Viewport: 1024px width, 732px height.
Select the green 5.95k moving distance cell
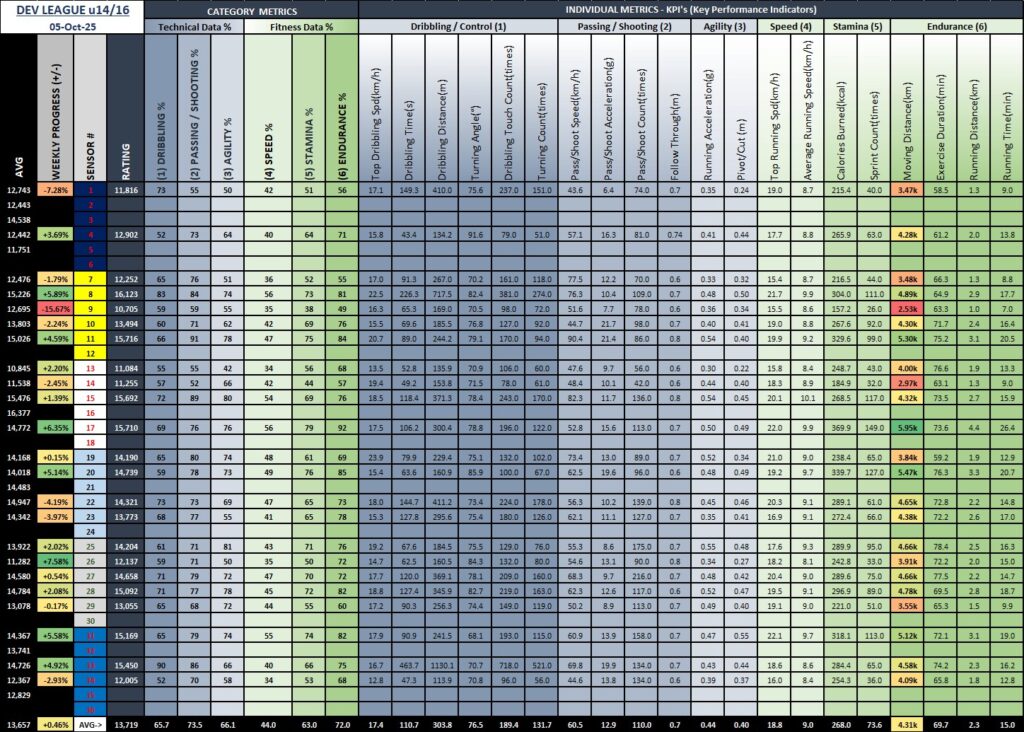point(907,427)
